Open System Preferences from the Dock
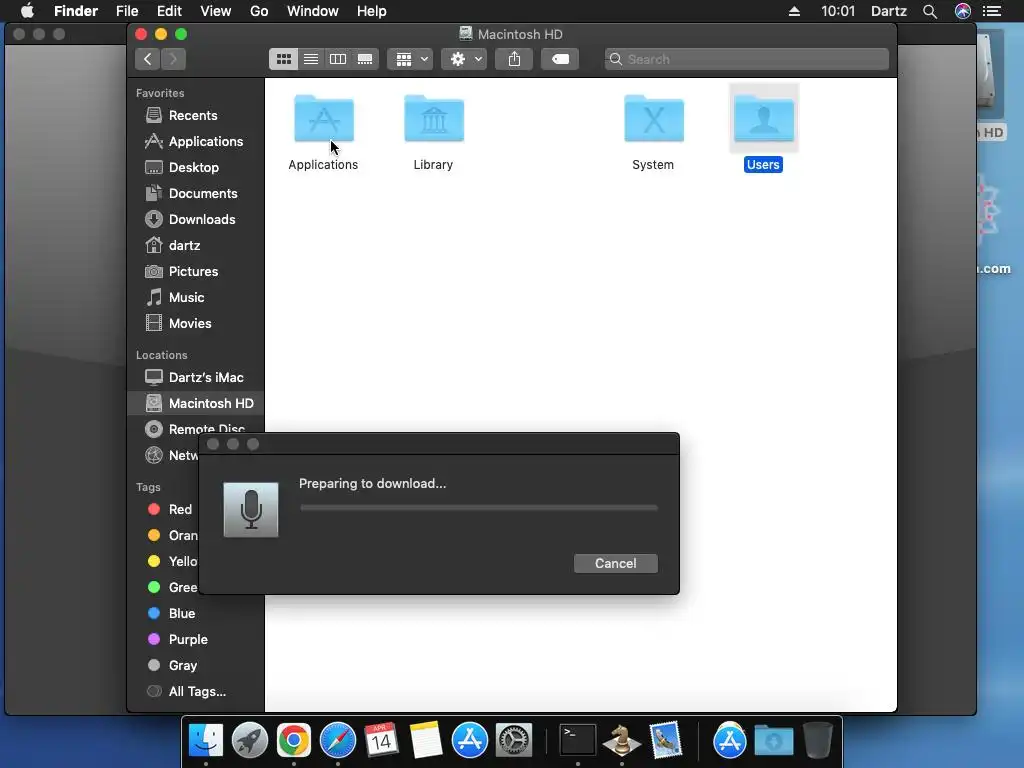1024x768 pixels. [x=514, y=740]
